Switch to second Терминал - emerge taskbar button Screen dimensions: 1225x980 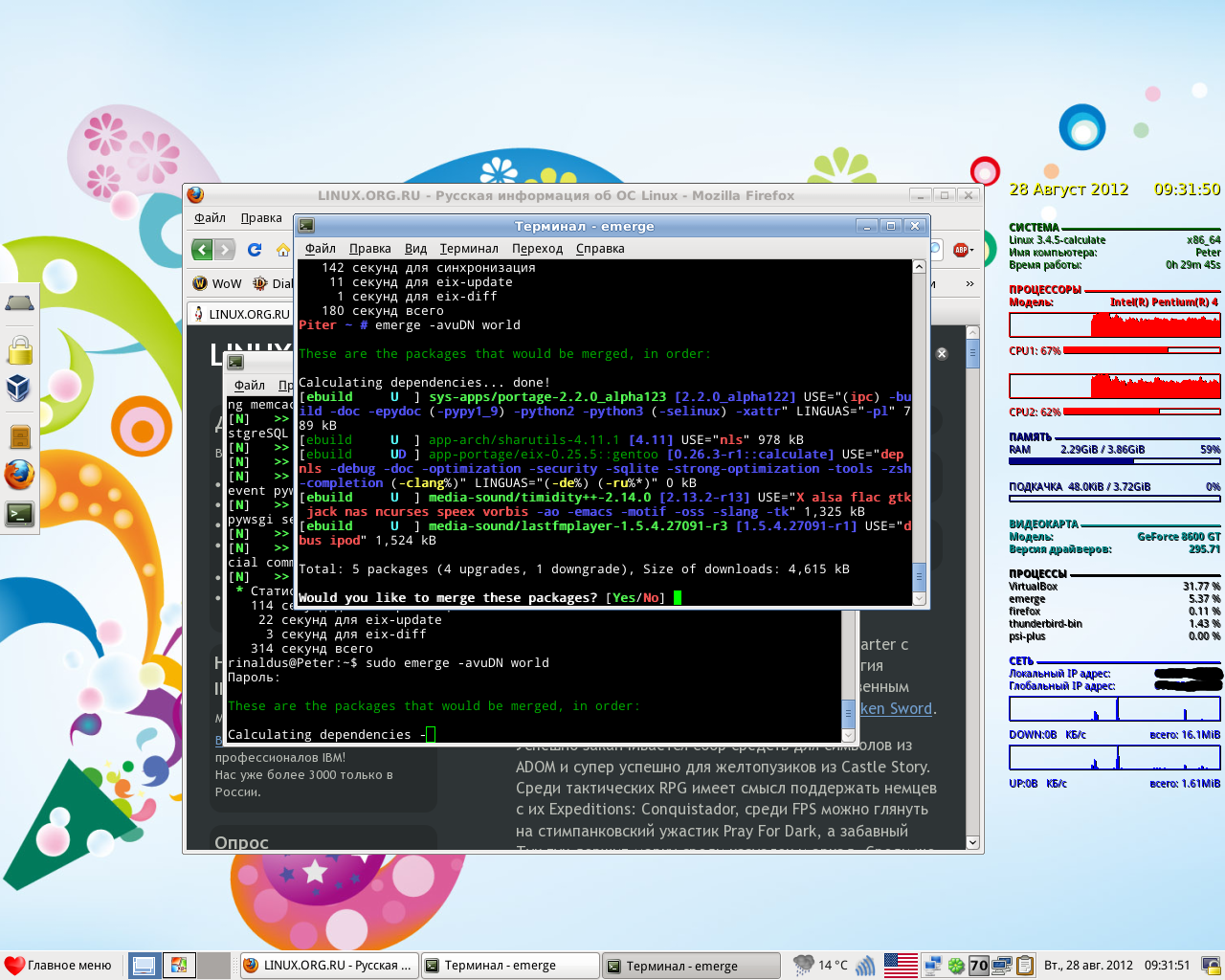(x=691, y=965)
